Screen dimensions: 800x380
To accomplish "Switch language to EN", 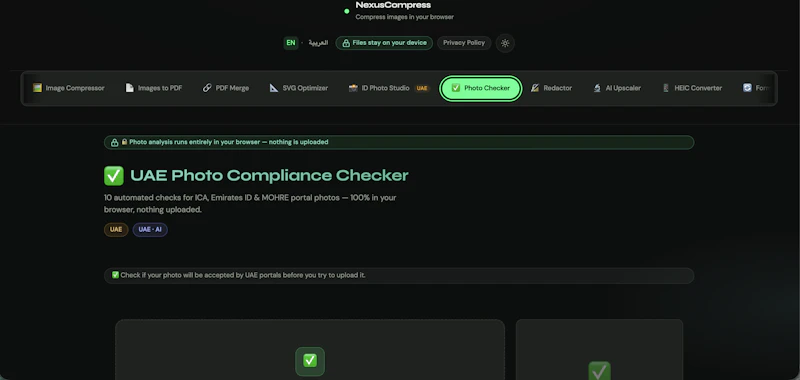I will (291, 43).
